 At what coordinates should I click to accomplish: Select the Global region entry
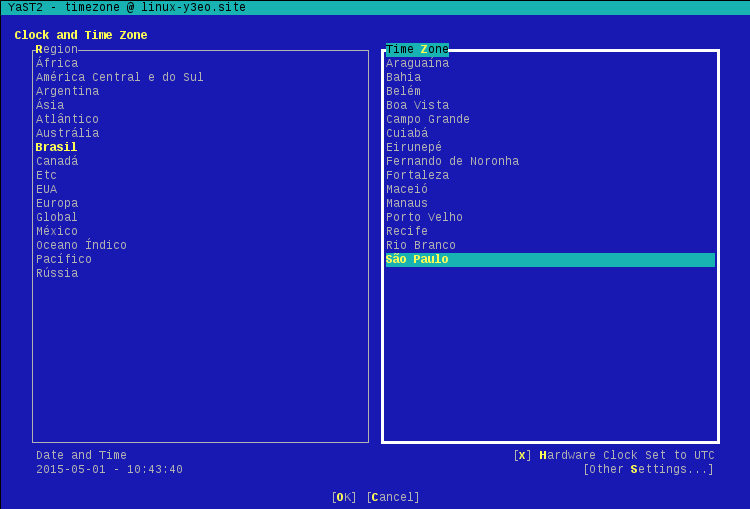pos(57,217)
